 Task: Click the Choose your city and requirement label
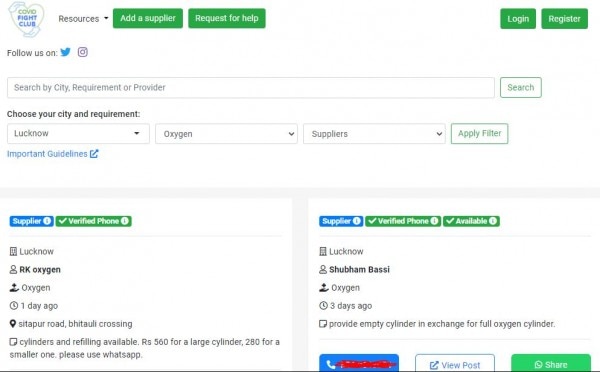click(73, 114)
